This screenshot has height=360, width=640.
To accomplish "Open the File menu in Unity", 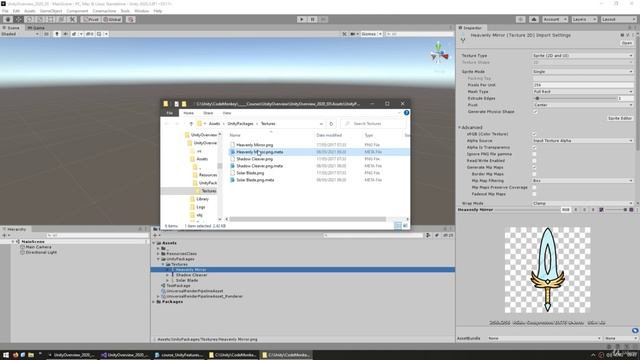I will pyautogui.click(x=5, y=11).
